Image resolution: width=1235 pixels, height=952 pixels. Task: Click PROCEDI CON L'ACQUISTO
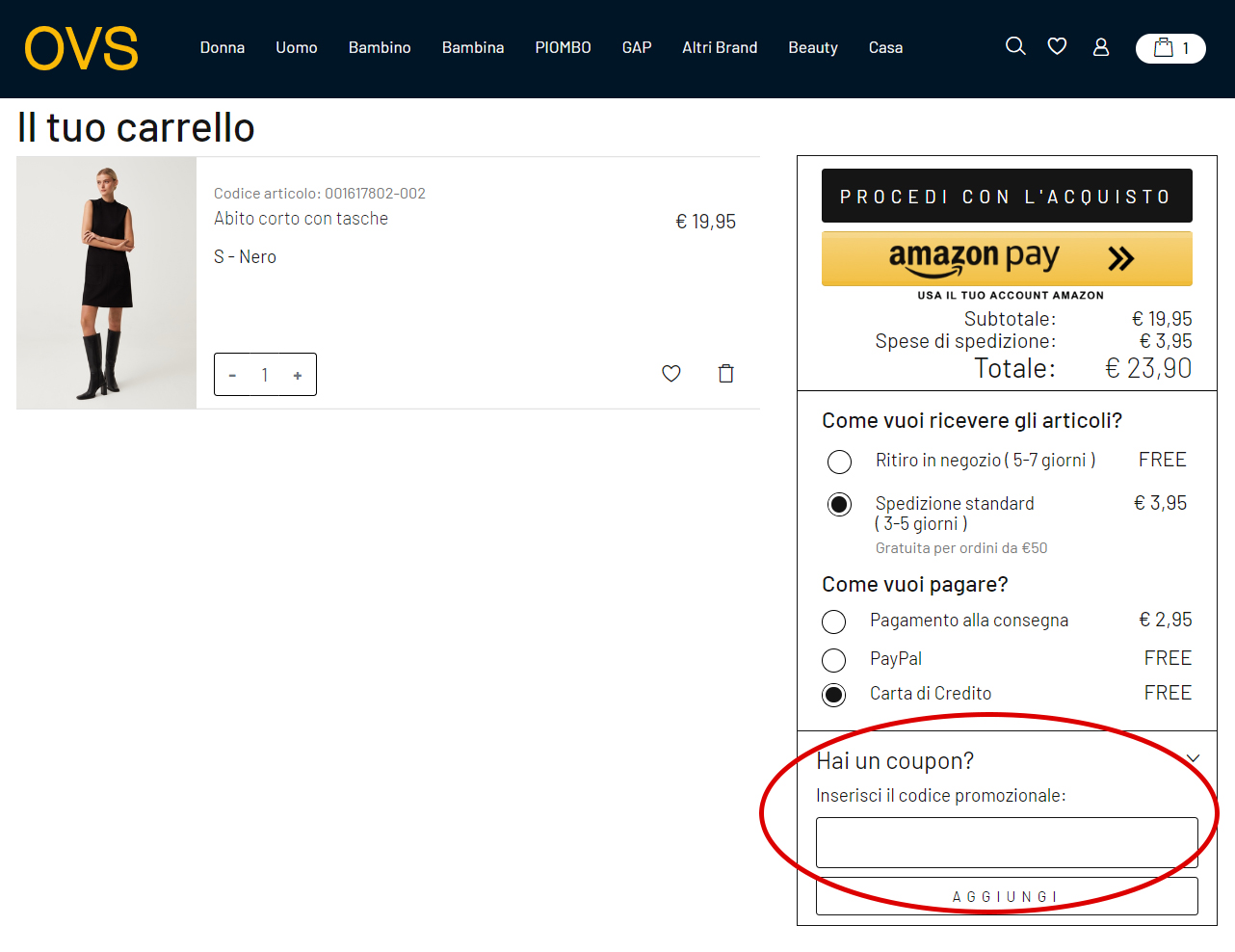pyautogui.click(x=1007, y=196)
